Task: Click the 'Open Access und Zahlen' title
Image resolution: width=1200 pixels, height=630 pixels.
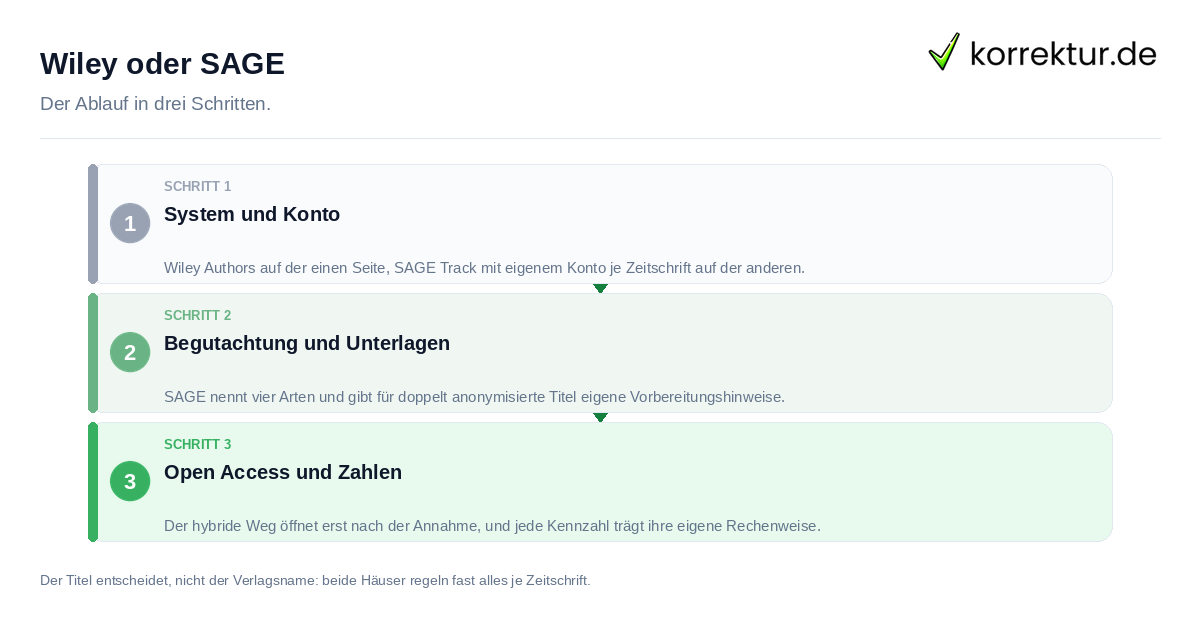Action: pos(283,472)
